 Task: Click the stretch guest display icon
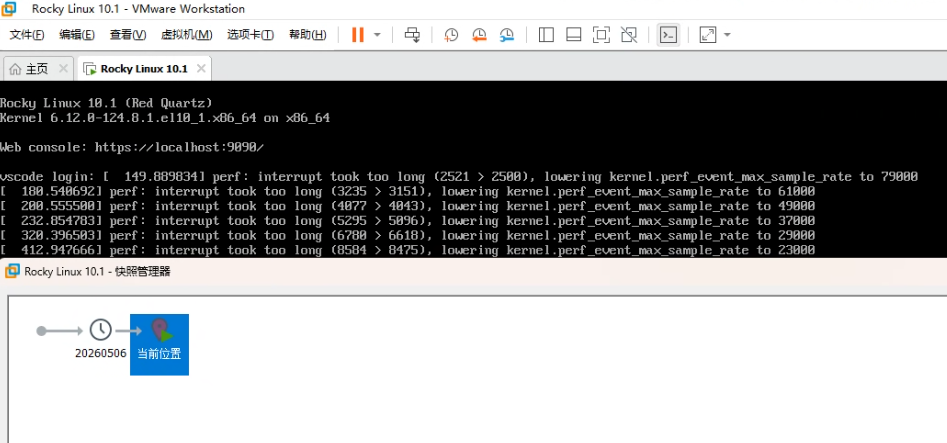707,35
